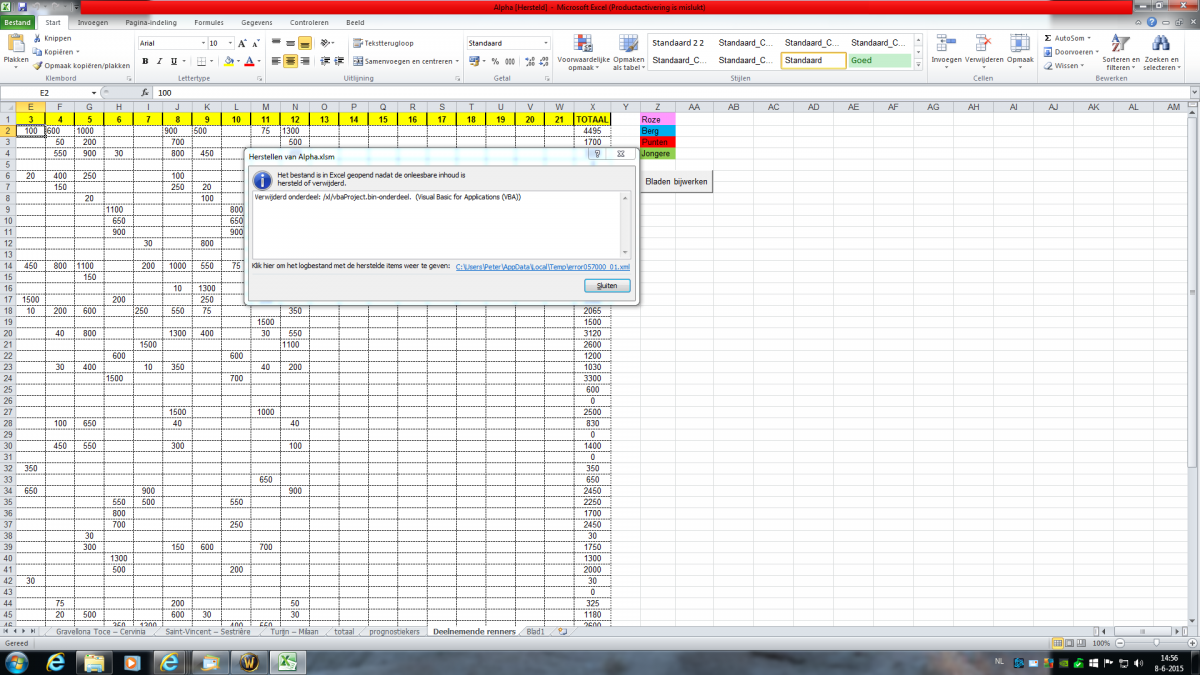Expand the formula bar
The image size is (1200, 675).
click(1194, 92)
